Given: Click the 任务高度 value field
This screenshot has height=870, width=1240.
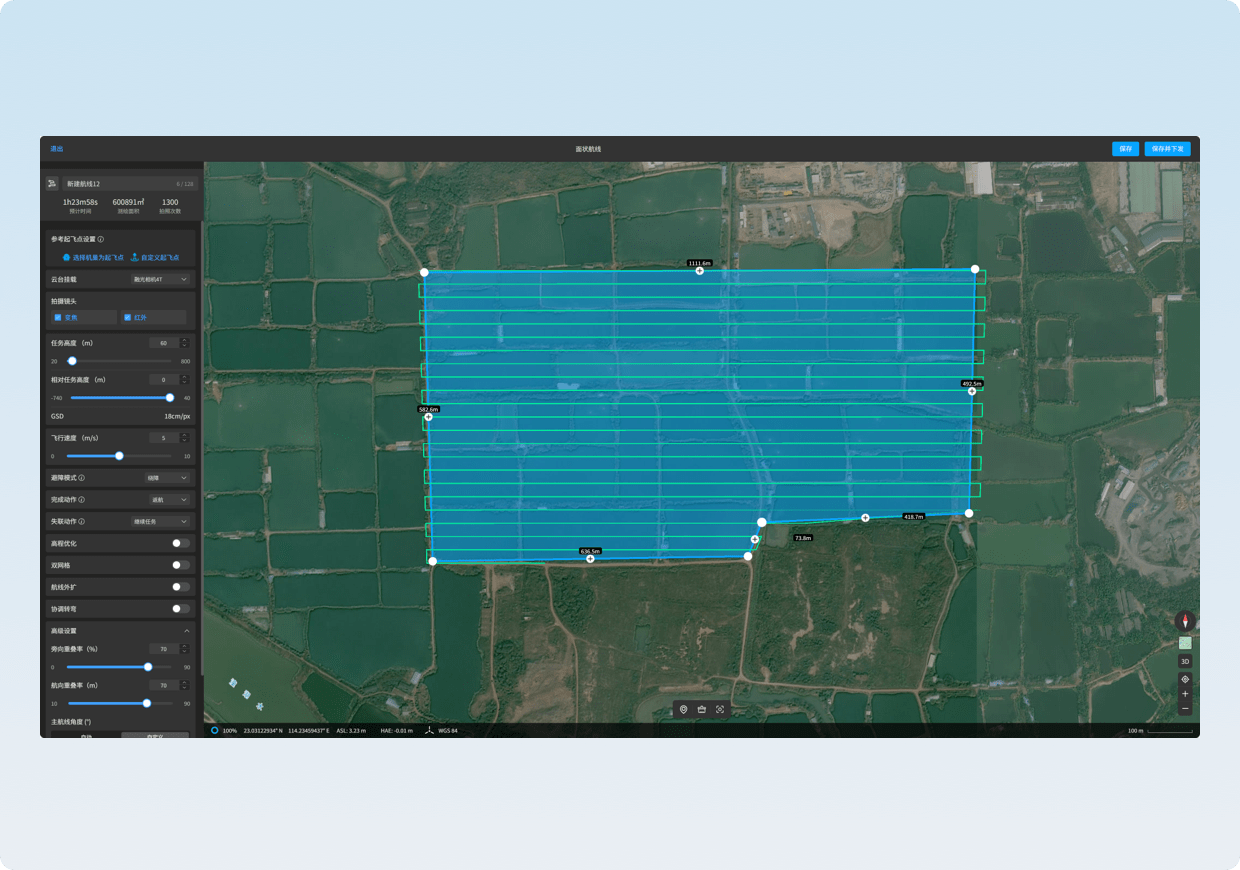Looking at the screenshot, I should 164,343.
